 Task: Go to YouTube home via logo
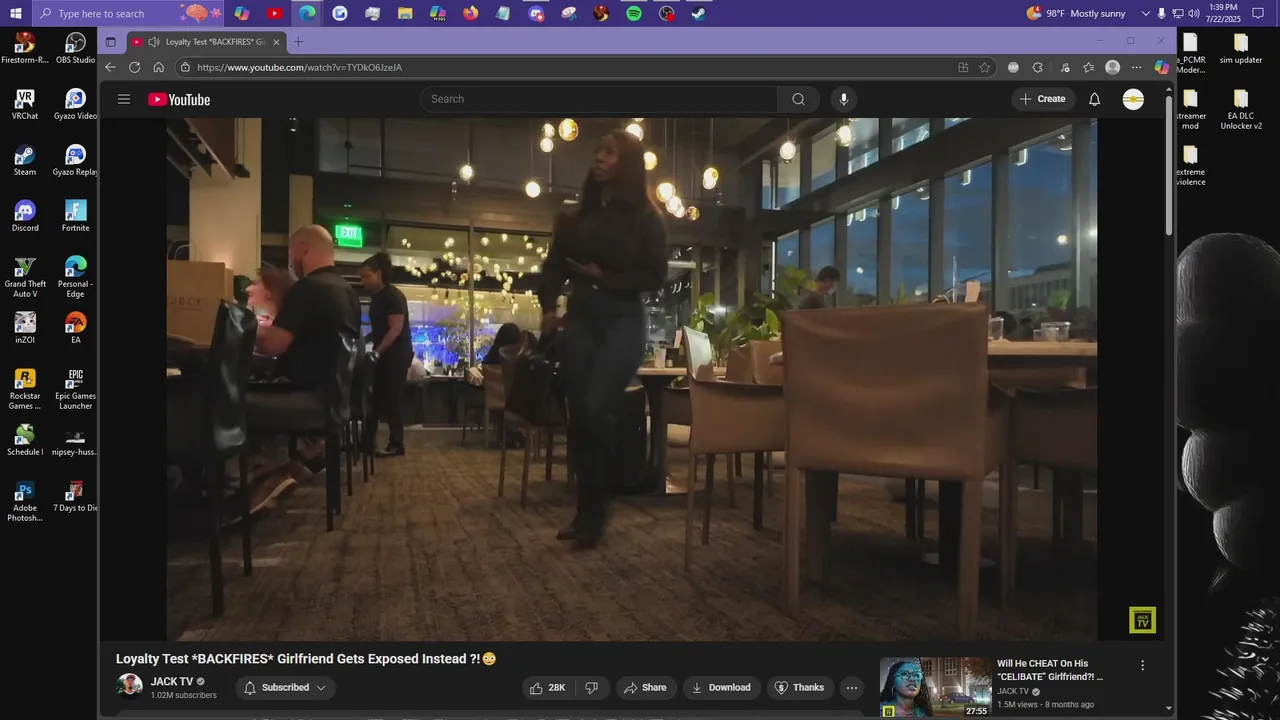coord(179,99)
